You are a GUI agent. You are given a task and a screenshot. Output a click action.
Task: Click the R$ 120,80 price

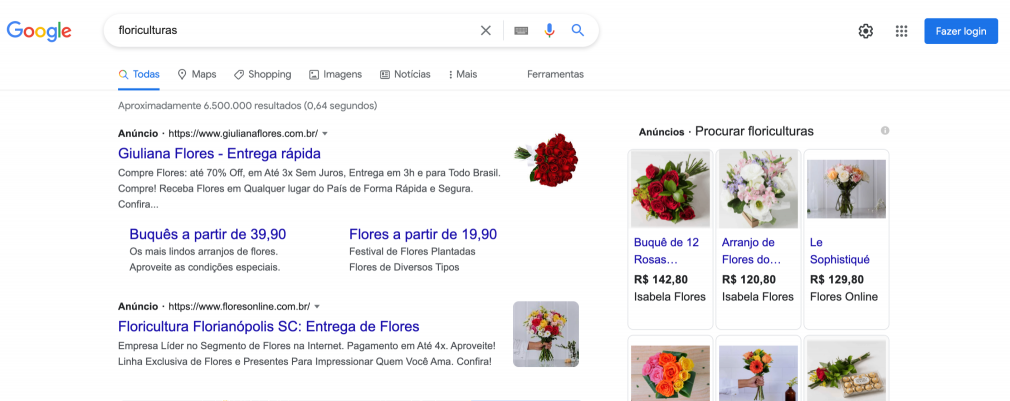click(748, 279)
